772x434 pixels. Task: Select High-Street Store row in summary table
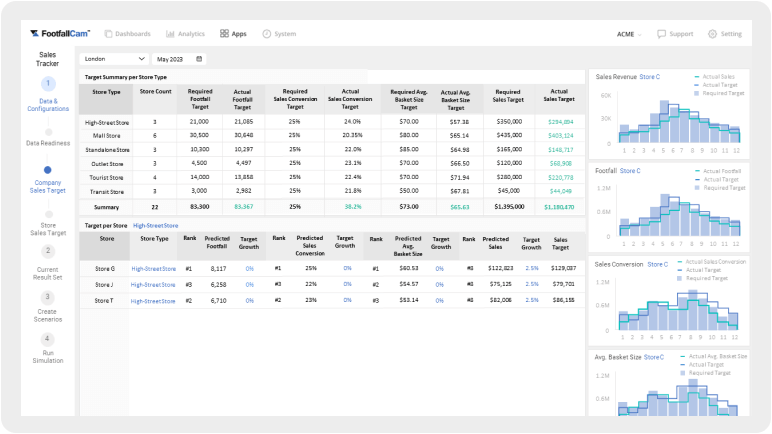(x=332, y=122)
